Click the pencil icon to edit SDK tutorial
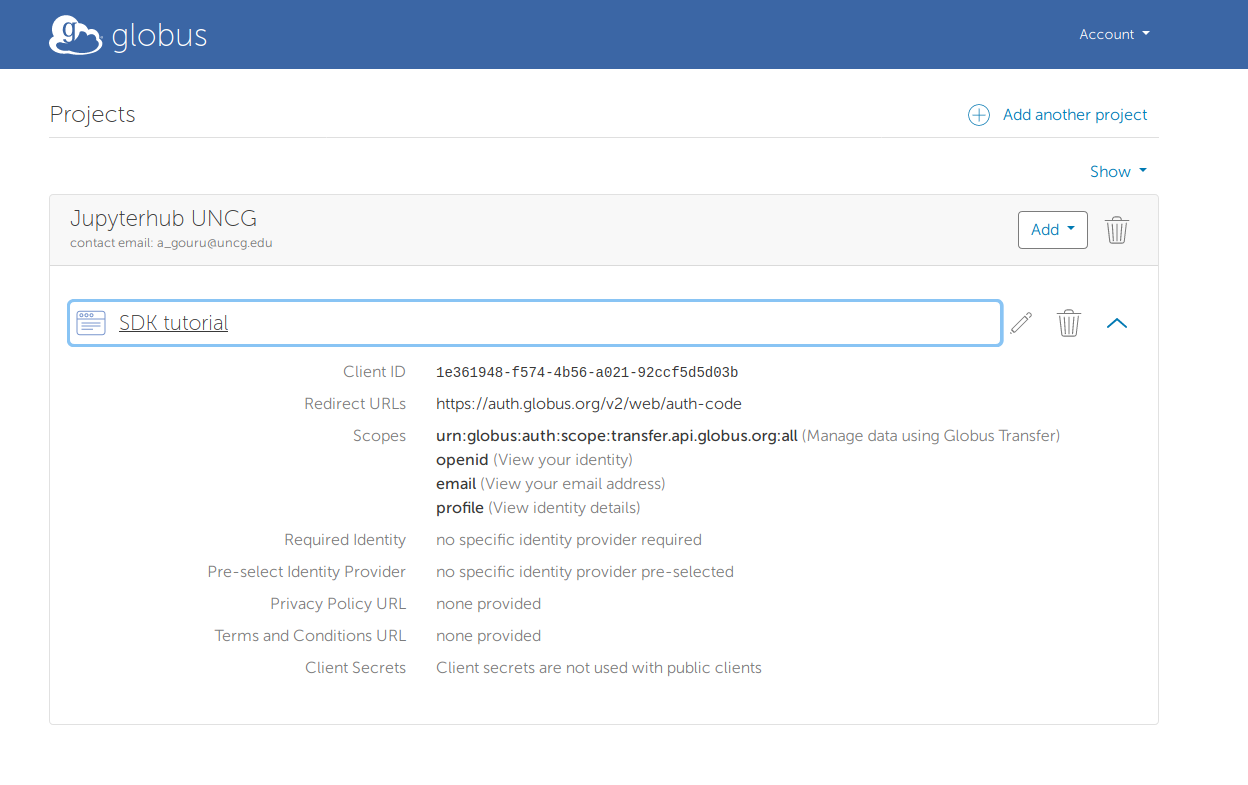 tap(1020, 322)
